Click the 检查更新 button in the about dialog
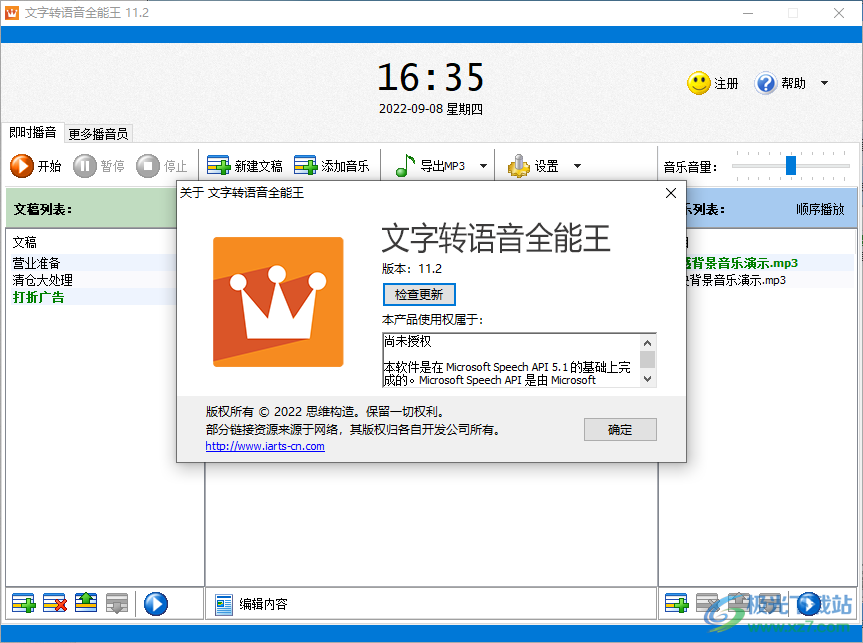Image resolution: width=863 pixels, height=643 pixels. [x=419, y=295]
